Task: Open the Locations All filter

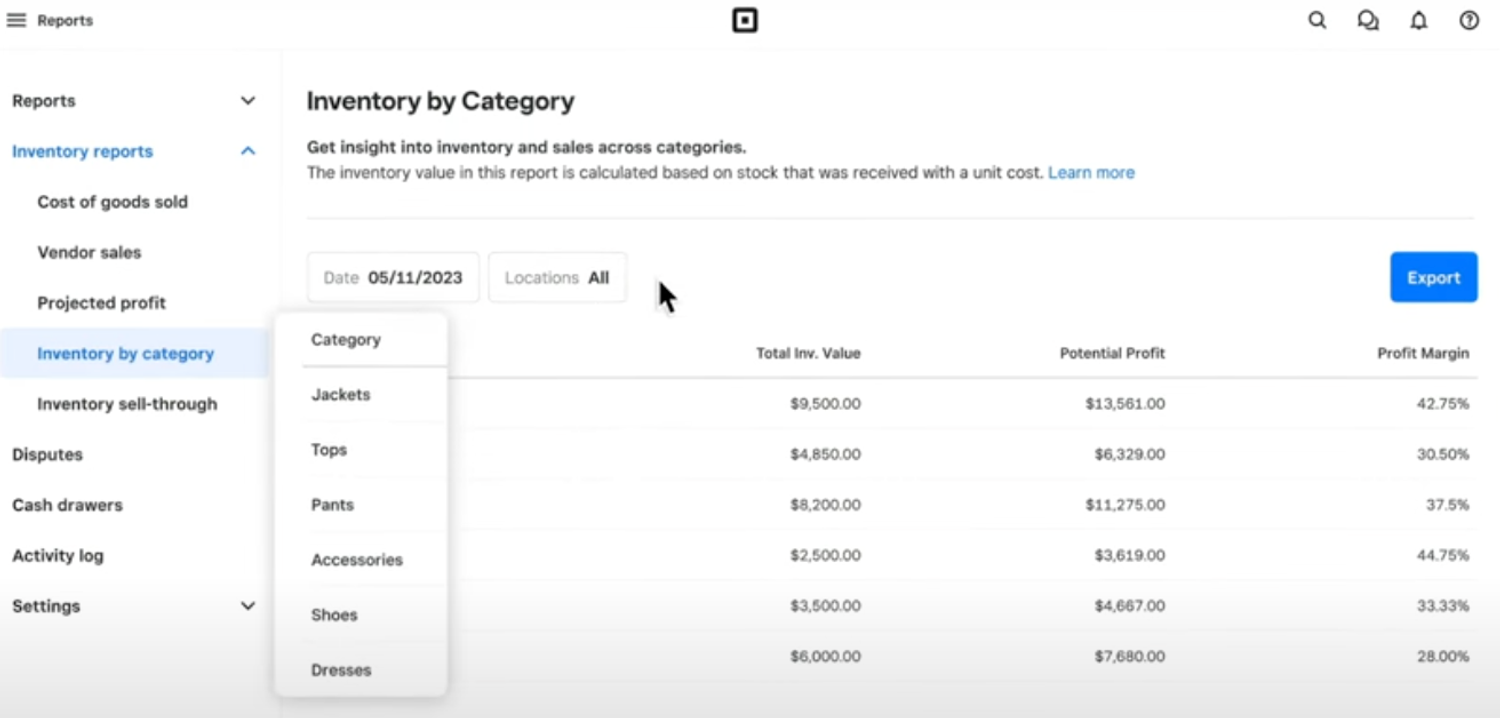Action: [557, 278]
